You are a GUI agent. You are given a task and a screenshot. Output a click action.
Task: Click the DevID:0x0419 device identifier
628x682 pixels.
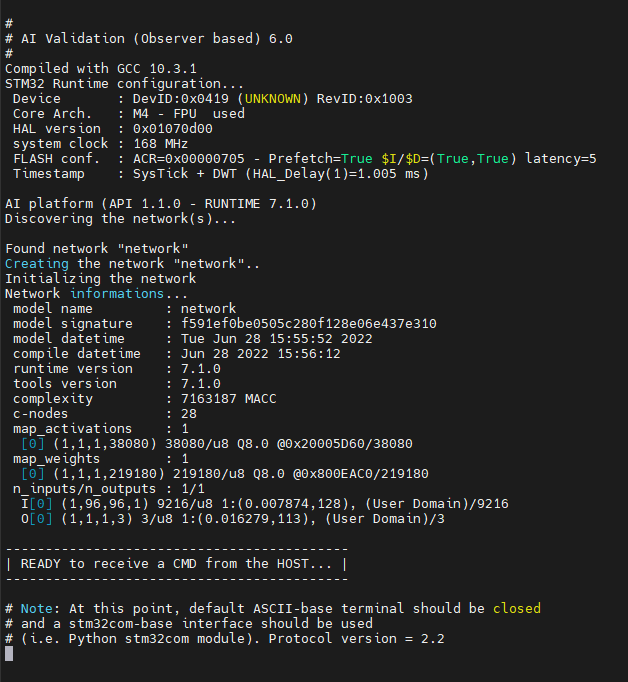pyautogui.click(x=181, y=99)
